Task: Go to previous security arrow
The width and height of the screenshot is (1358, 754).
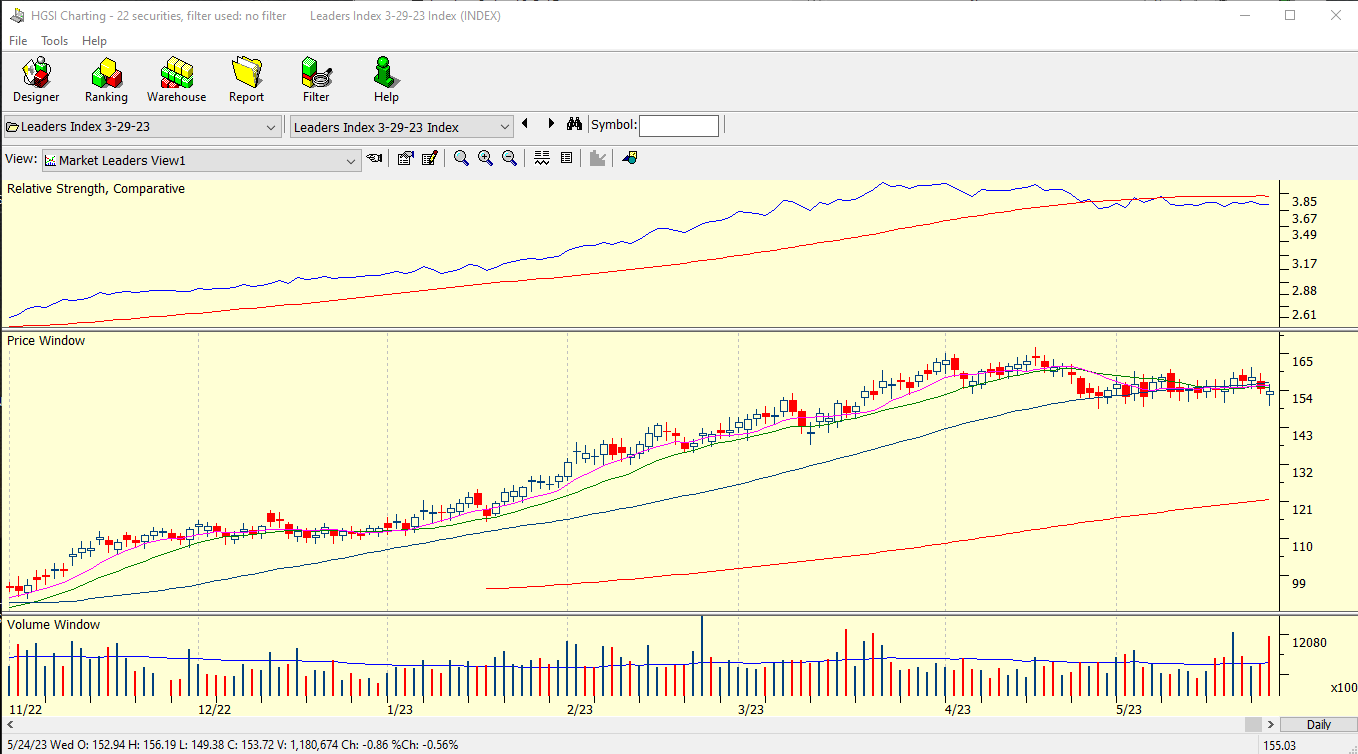Action: click(x=525, y=124)
